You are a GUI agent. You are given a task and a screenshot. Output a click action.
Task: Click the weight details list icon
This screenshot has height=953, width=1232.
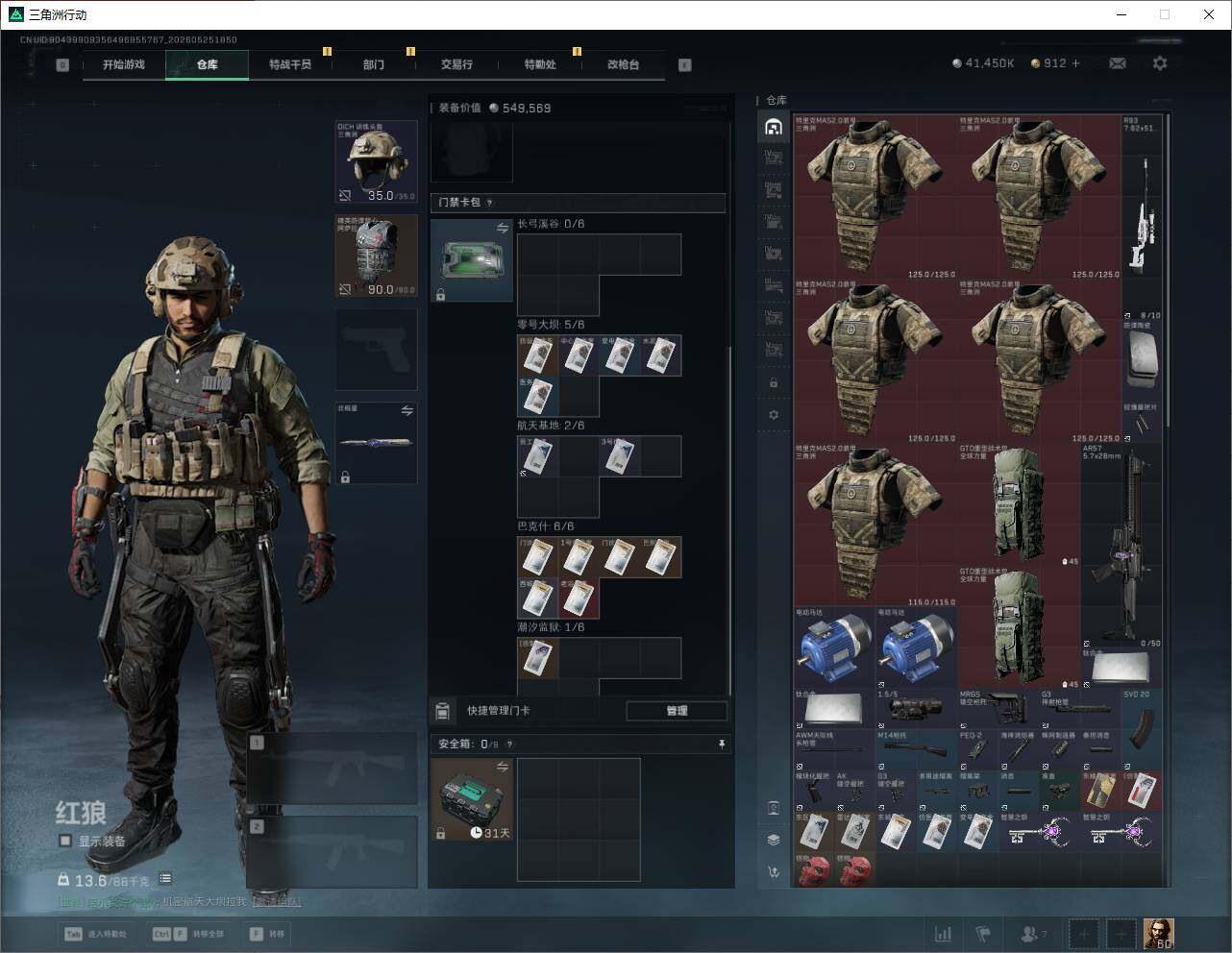[x=165, y=879]
